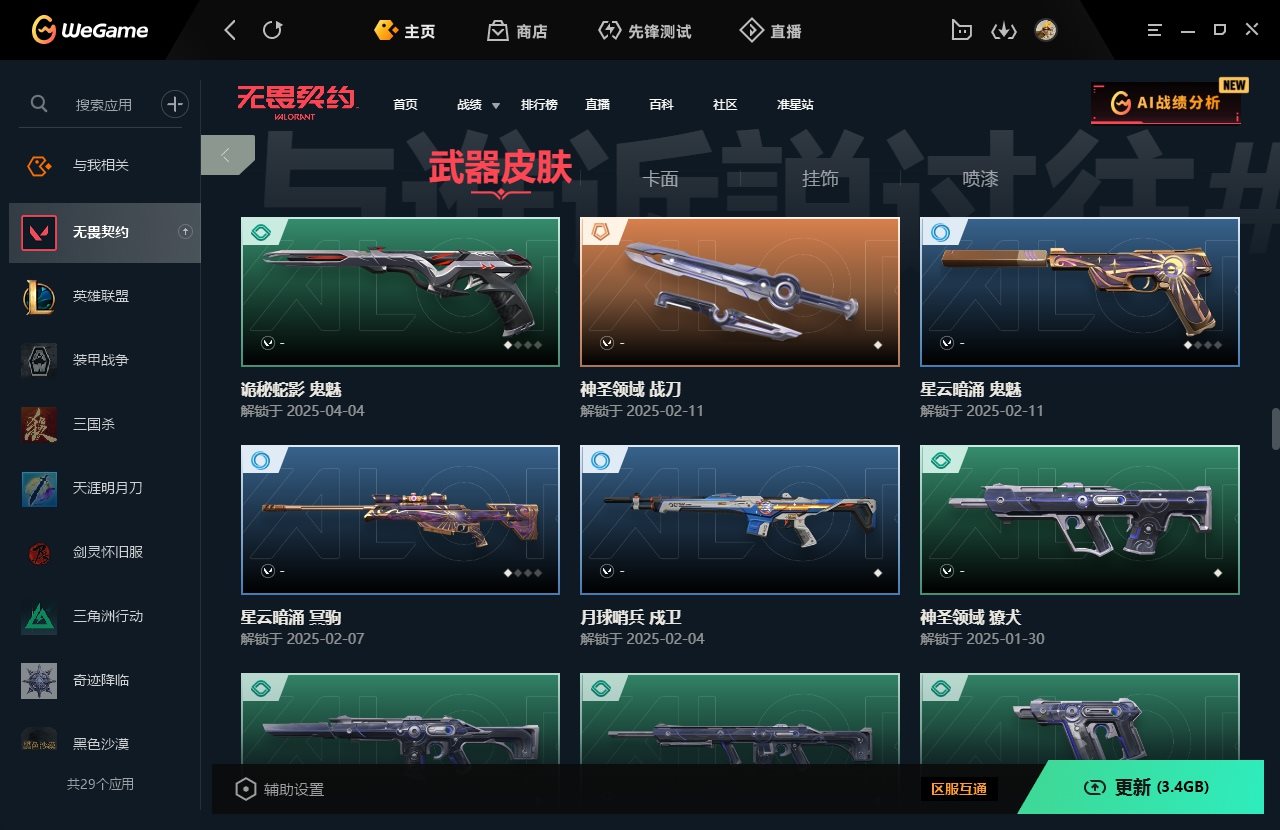1280x830 pixels.
Task: Open the download manager icon
Action: point(1003,31)
